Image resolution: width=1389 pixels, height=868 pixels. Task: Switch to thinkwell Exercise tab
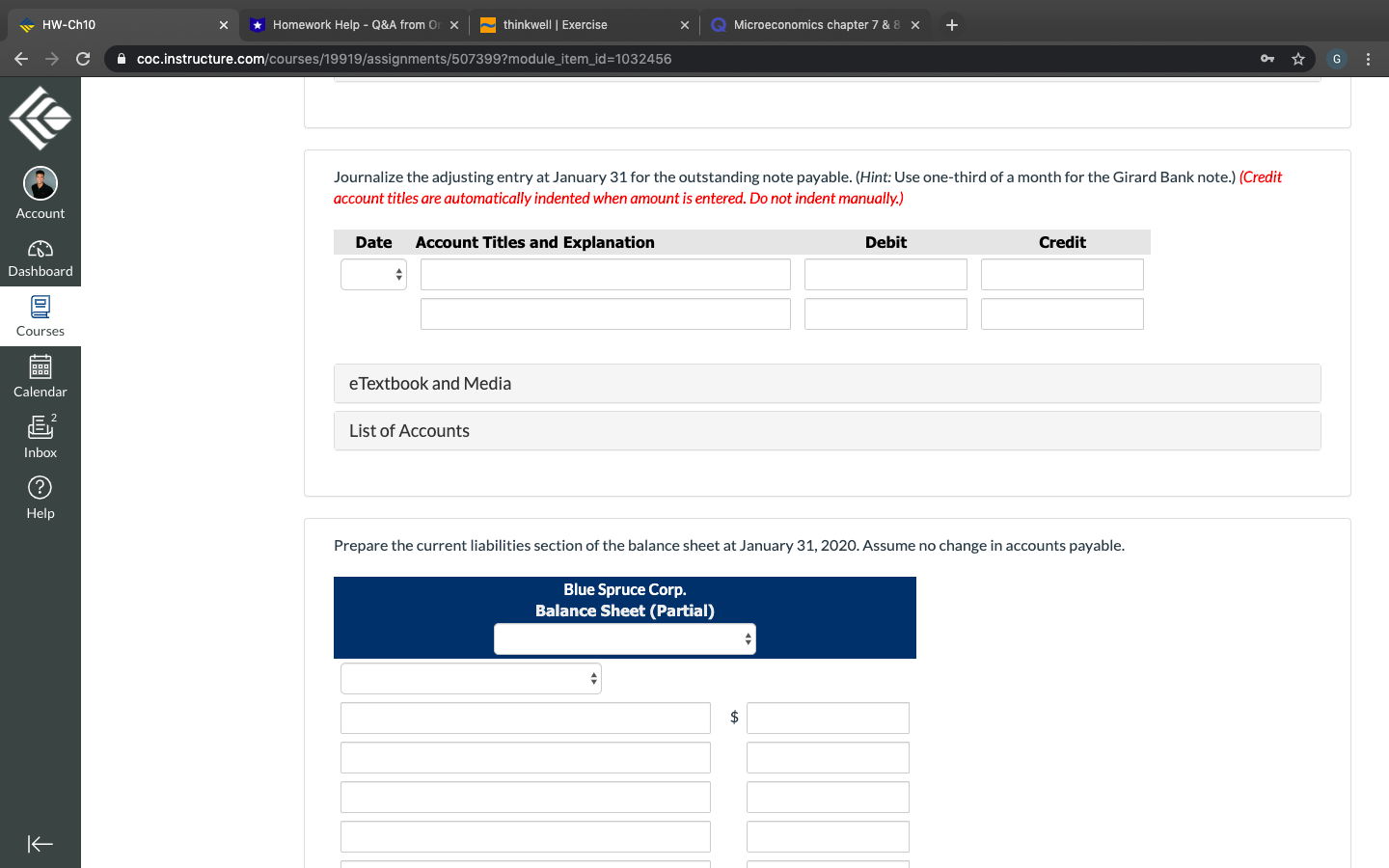(583, 25)
